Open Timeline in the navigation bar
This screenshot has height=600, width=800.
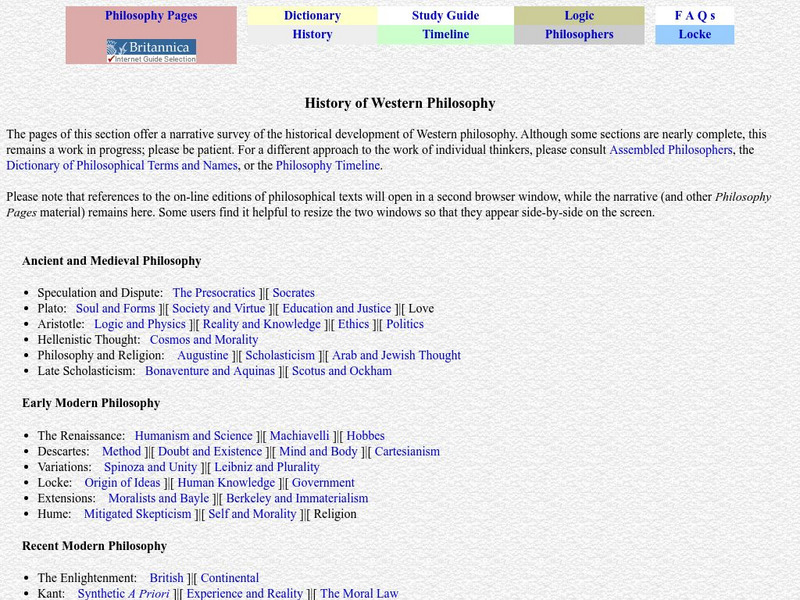(445, 34)
